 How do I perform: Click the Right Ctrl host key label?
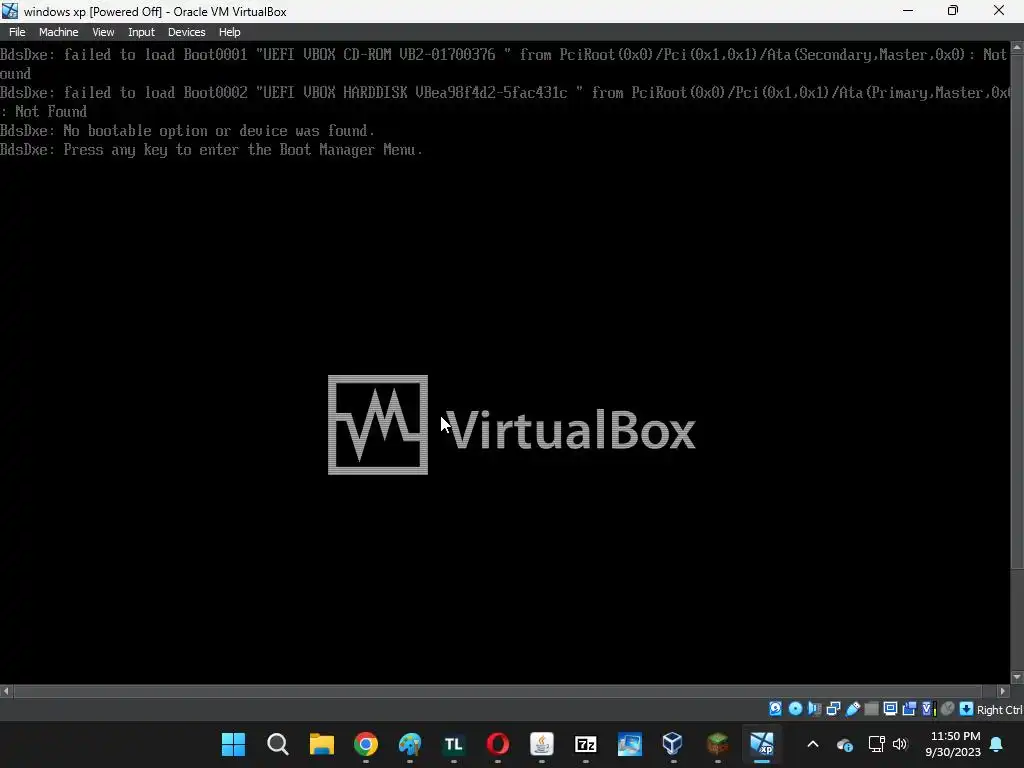tap(1000, 710)
